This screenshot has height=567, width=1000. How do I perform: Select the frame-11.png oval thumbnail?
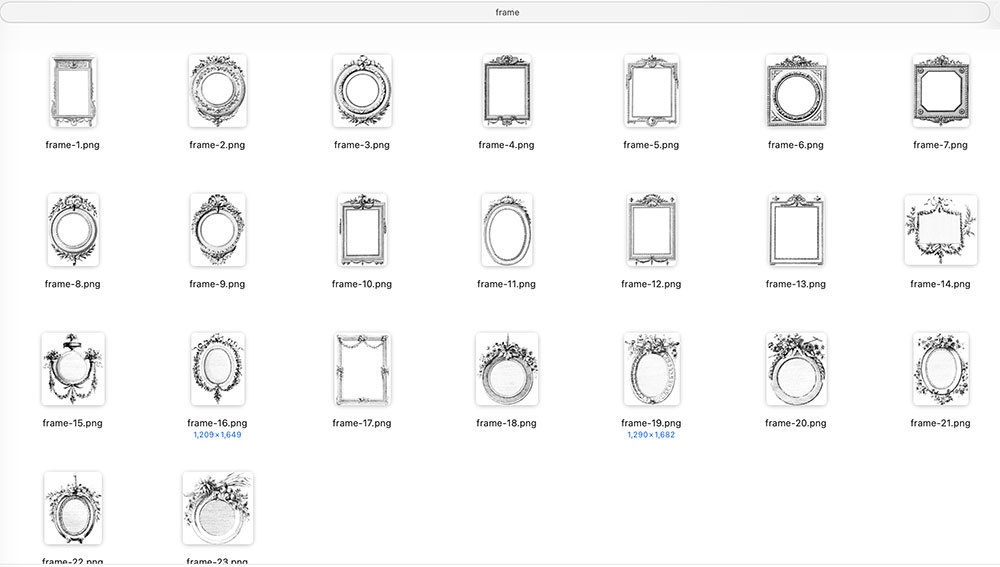pyautogui.click(x=506, y=230)
